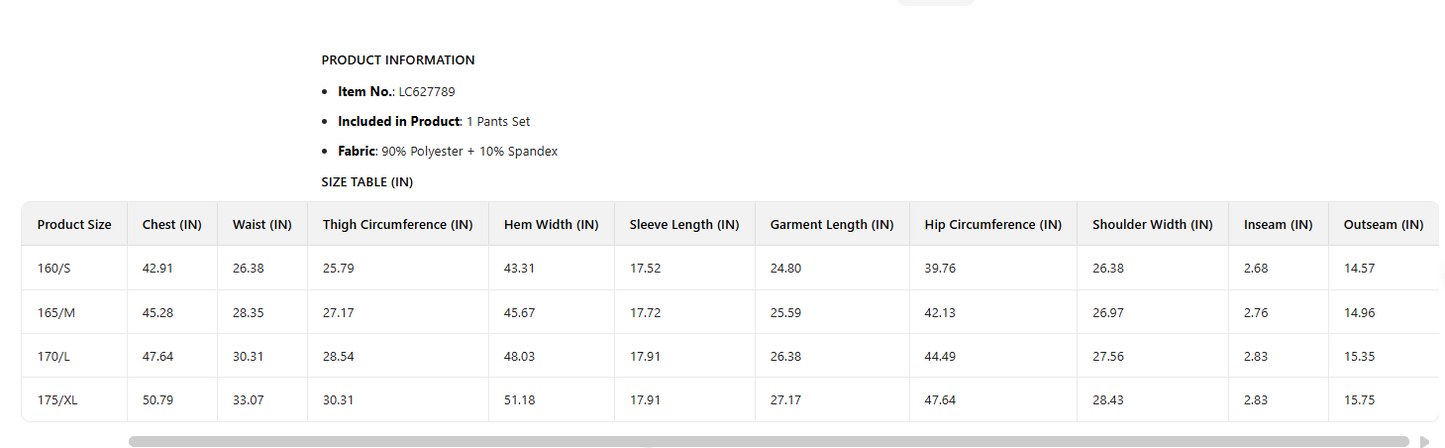Select the Waist (IN) column header
1445x448 pixels.
[x=262, y=225]
